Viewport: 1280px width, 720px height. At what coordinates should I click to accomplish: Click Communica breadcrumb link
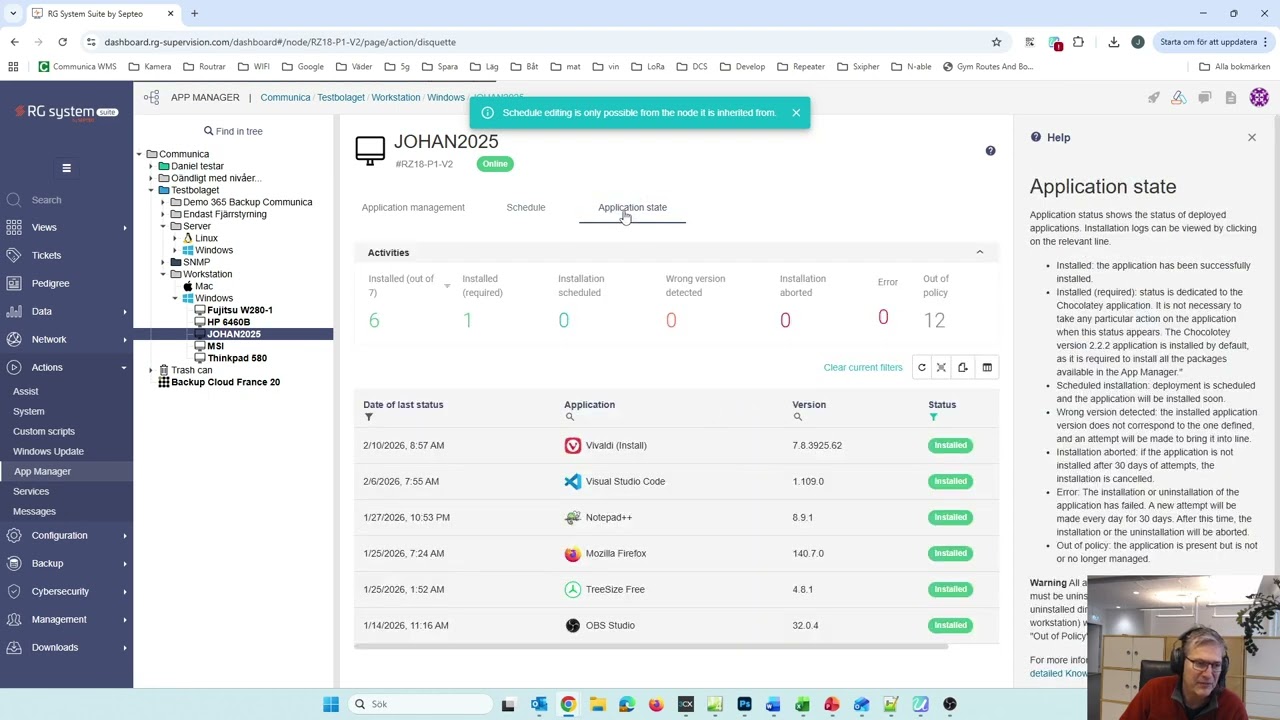click(x=285, y=97)
